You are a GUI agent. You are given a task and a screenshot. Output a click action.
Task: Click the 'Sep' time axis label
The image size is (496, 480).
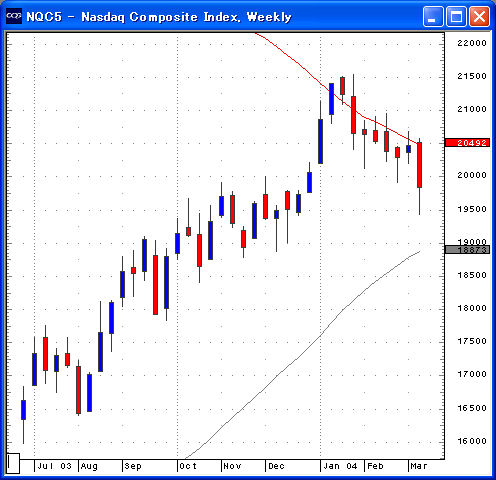[133, 466]
